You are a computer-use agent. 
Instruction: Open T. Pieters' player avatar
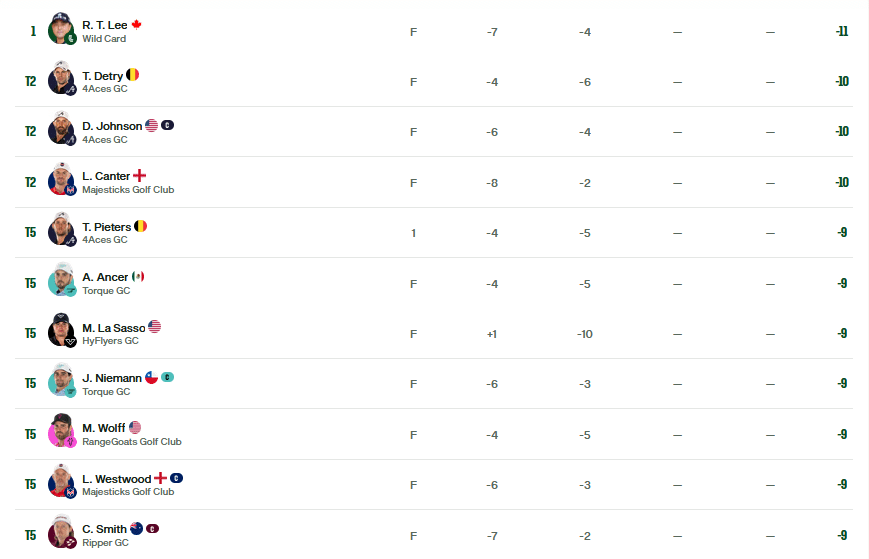(x=62, y=229)
